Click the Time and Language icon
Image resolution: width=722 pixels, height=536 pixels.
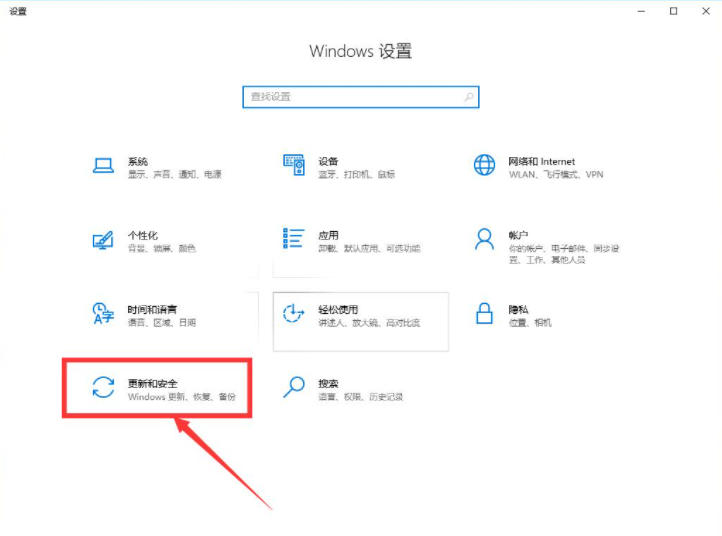pyautogui.click(x=103, y=314)
